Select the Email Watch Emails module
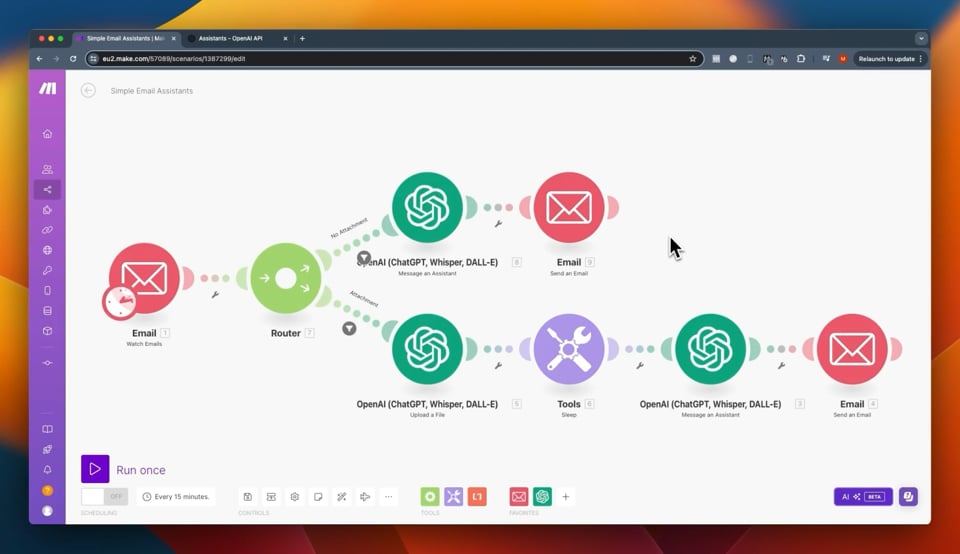 (x=144, y=279)
